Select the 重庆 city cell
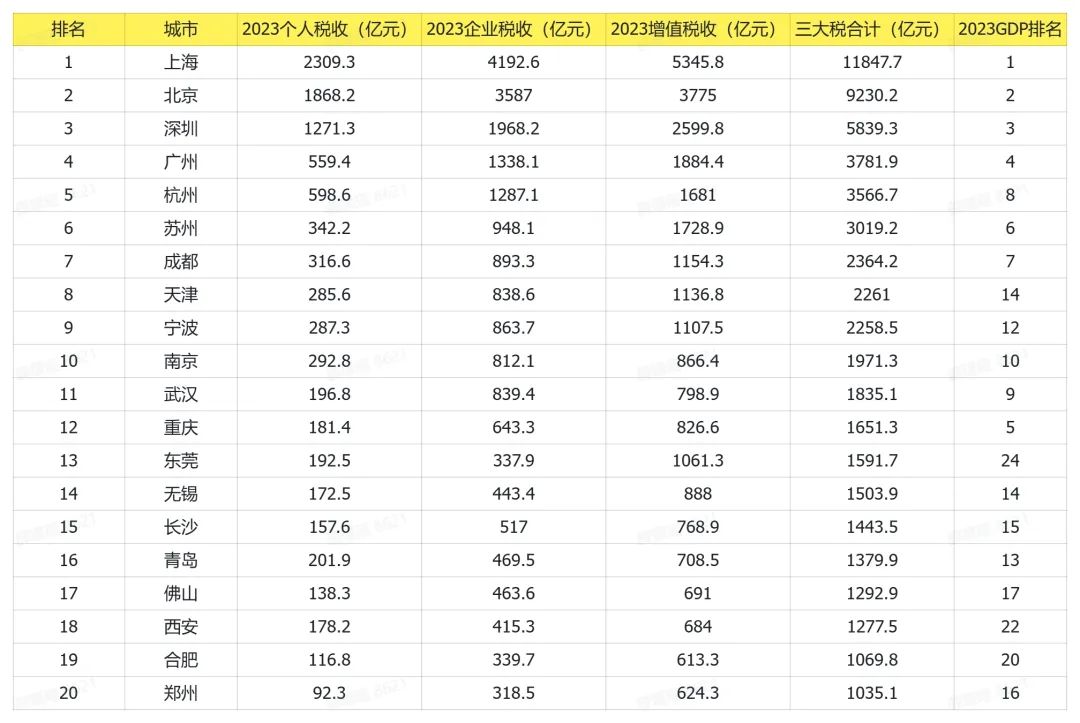1080x723 pixels. (180, 427)
